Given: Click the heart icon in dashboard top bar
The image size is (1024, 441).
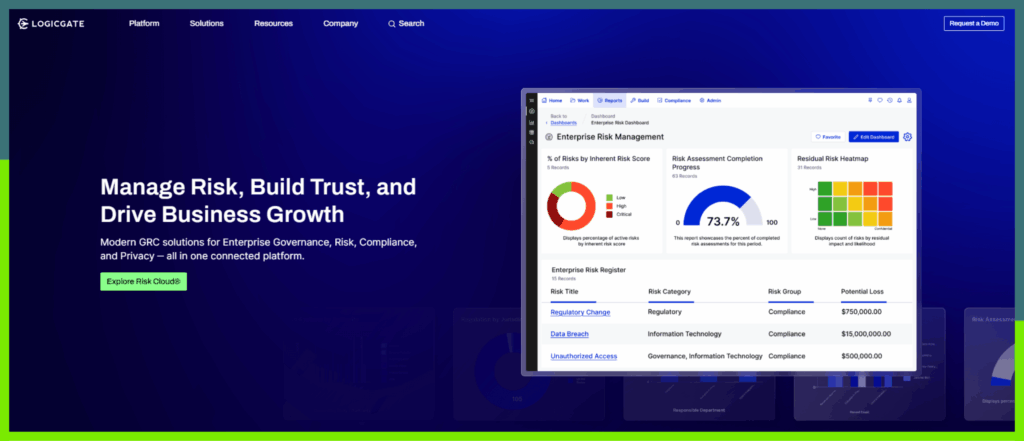Looking at the screenshot, I should tap(879, 101).
